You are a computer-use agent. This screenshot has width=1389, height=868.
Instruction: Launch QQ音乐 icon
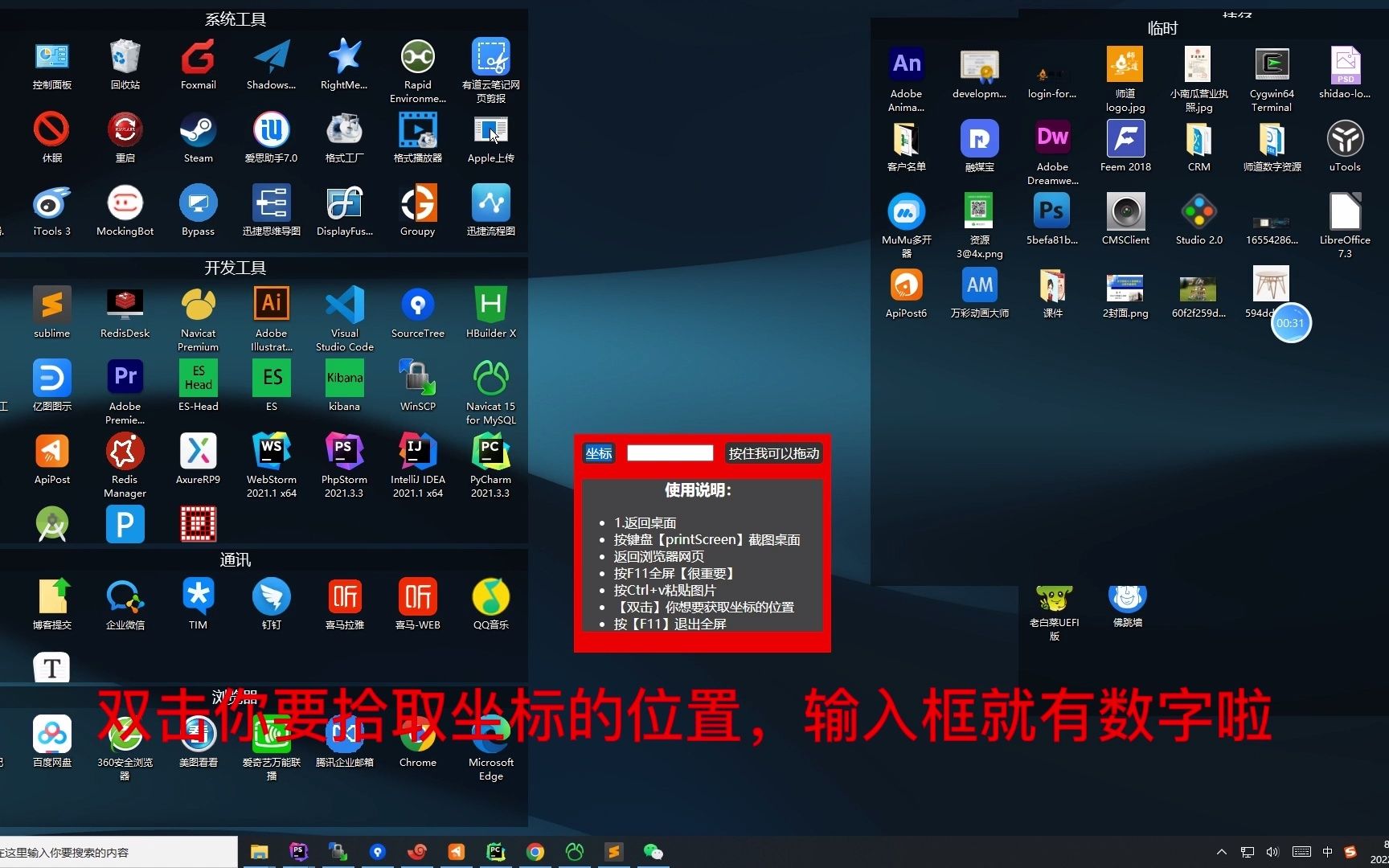[x=490, y=604]
